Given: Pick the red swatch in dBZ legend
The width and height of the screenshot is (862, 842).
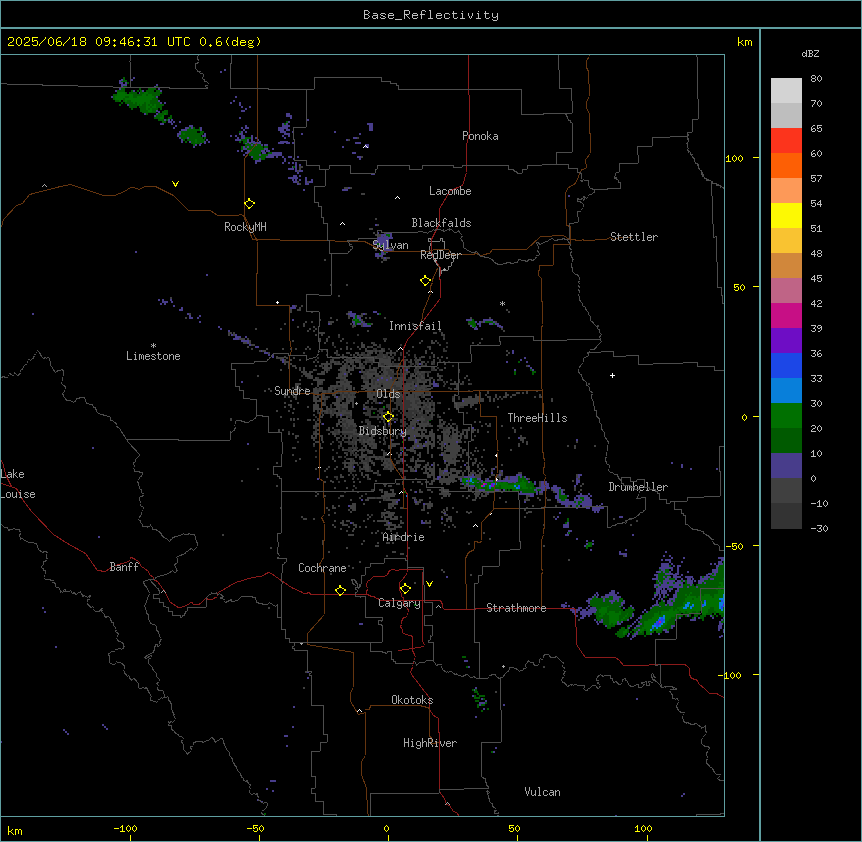Looking at the screenshot, I should [786, 140].
